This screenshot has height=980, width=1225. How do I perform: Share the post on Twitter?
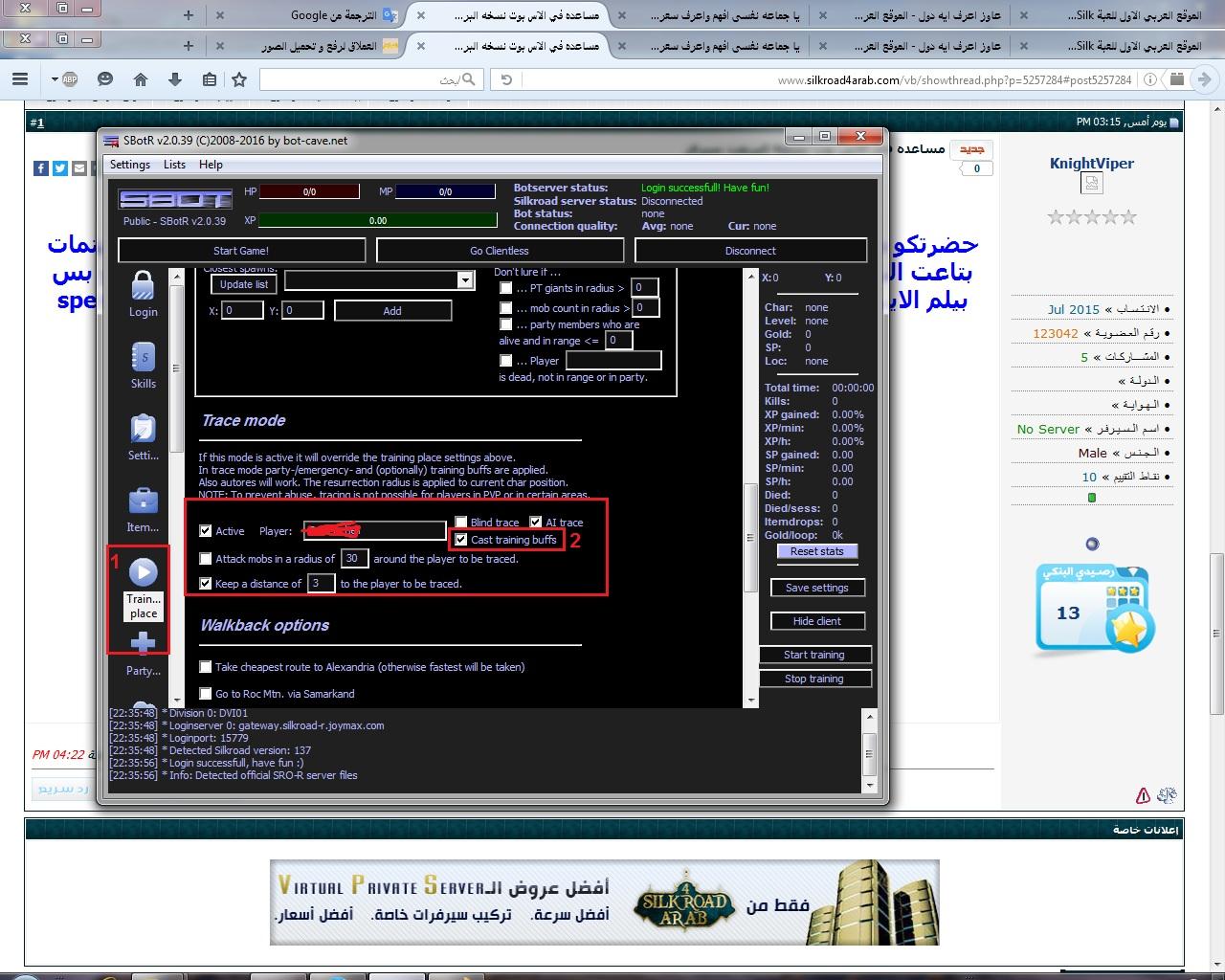pos(60,168)
